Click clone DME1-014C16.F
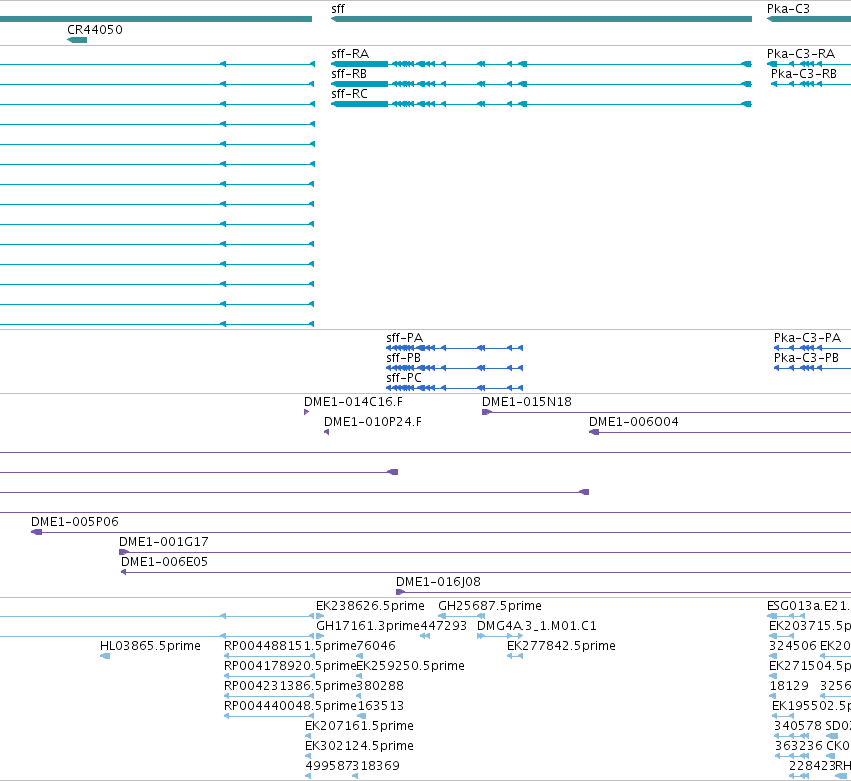 coord(307,412)
